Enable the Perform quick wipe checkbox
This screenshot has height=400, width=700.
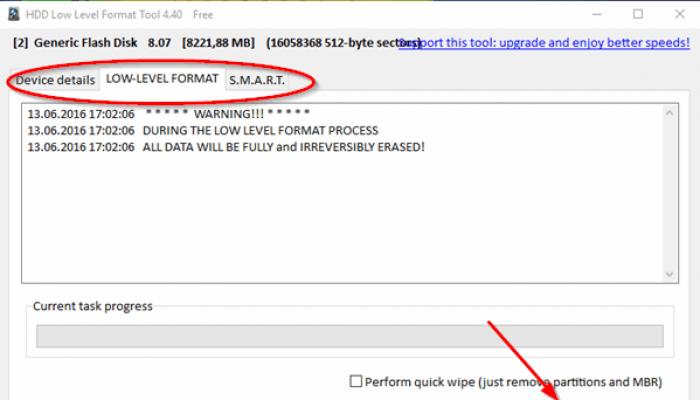356,381
